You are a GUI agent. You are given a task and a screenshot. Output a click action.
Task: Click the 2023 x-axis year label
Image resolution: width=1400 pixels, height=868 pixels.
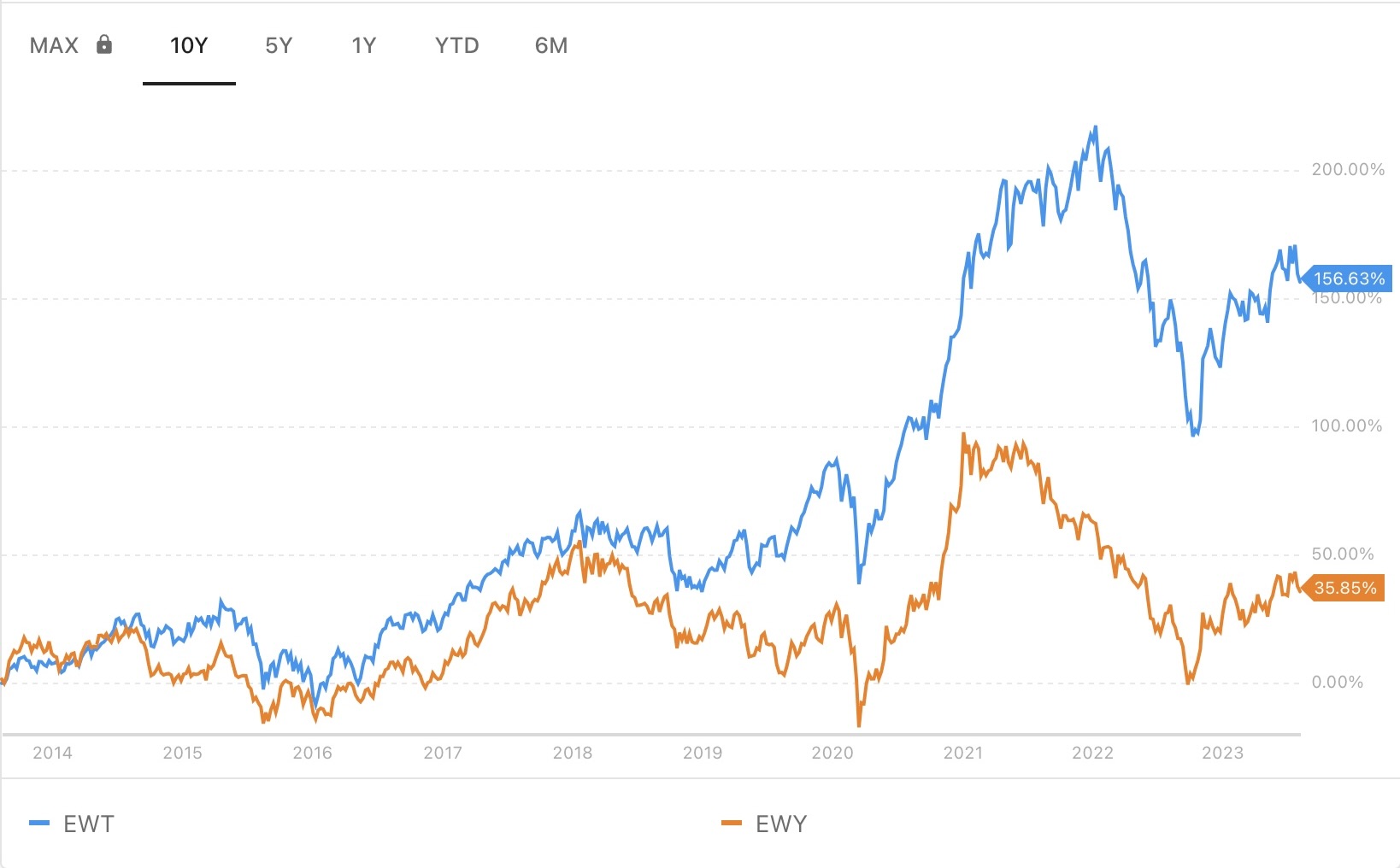pos(1222,753)
